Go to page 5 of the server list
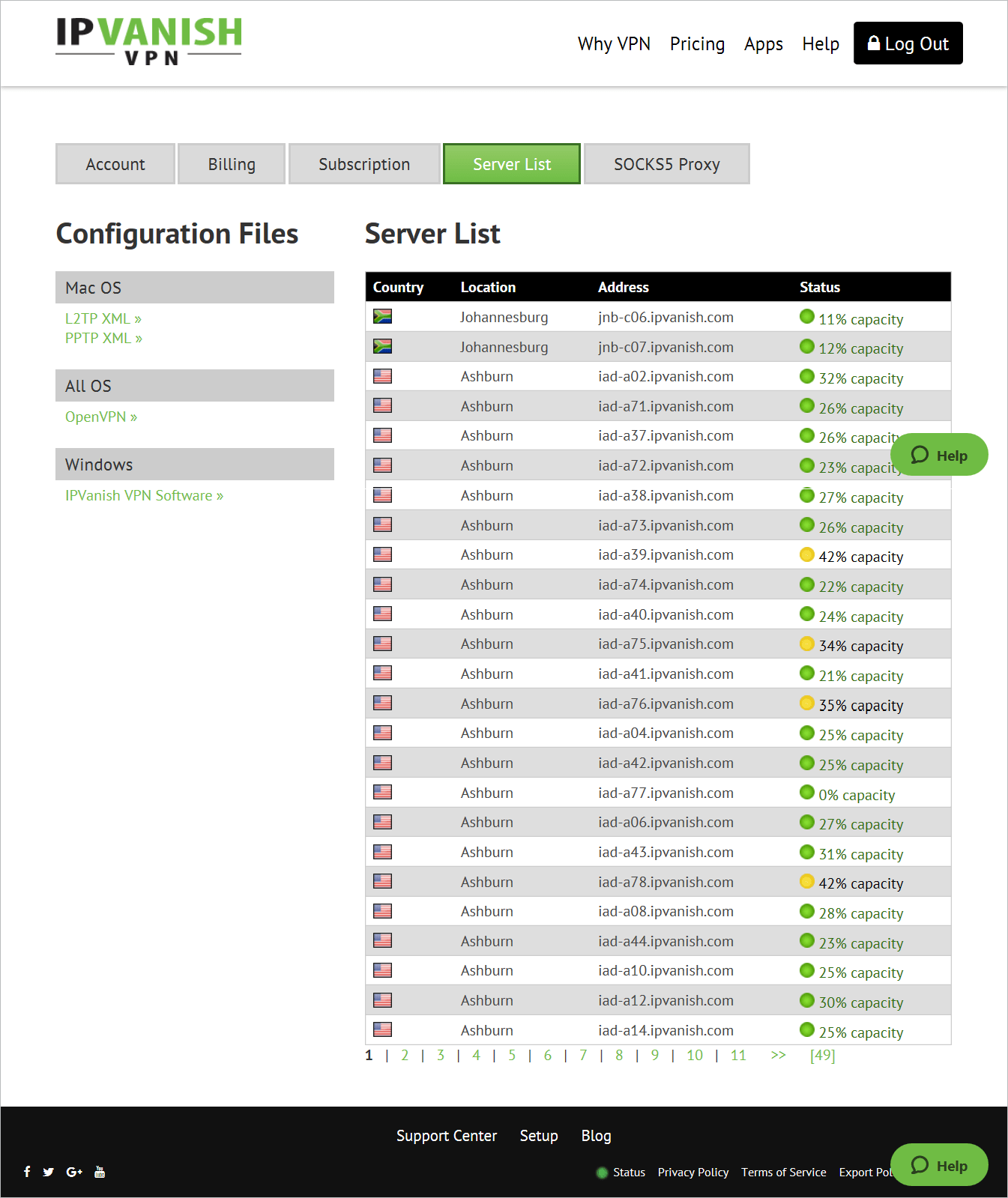The width and height of the screenshot is (1008, 1198). (x=512, y=1055)
